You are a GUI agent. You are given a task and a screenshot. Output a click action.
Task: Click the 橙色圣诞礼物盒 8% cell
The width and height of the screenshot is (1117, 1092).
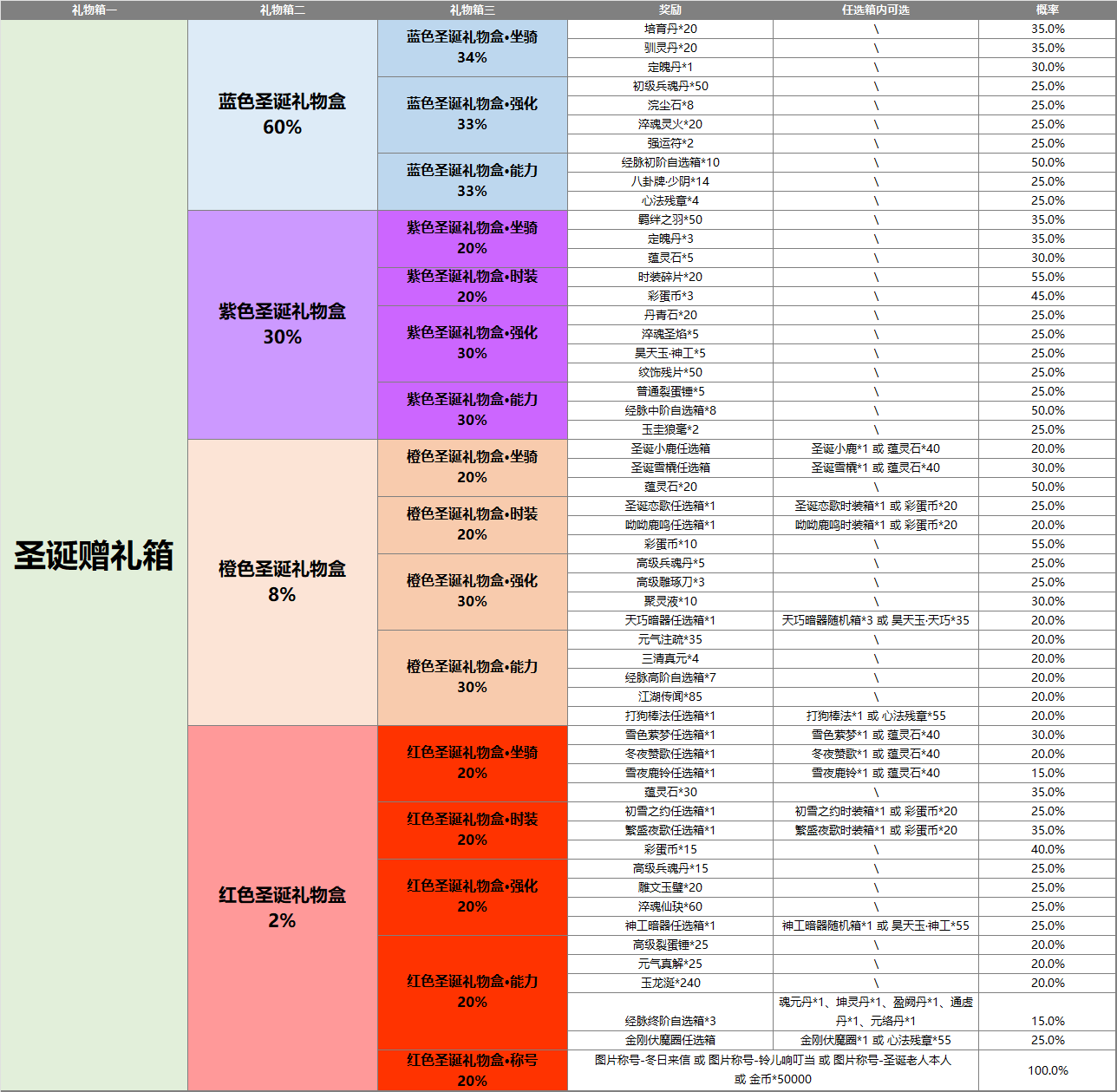283,582
